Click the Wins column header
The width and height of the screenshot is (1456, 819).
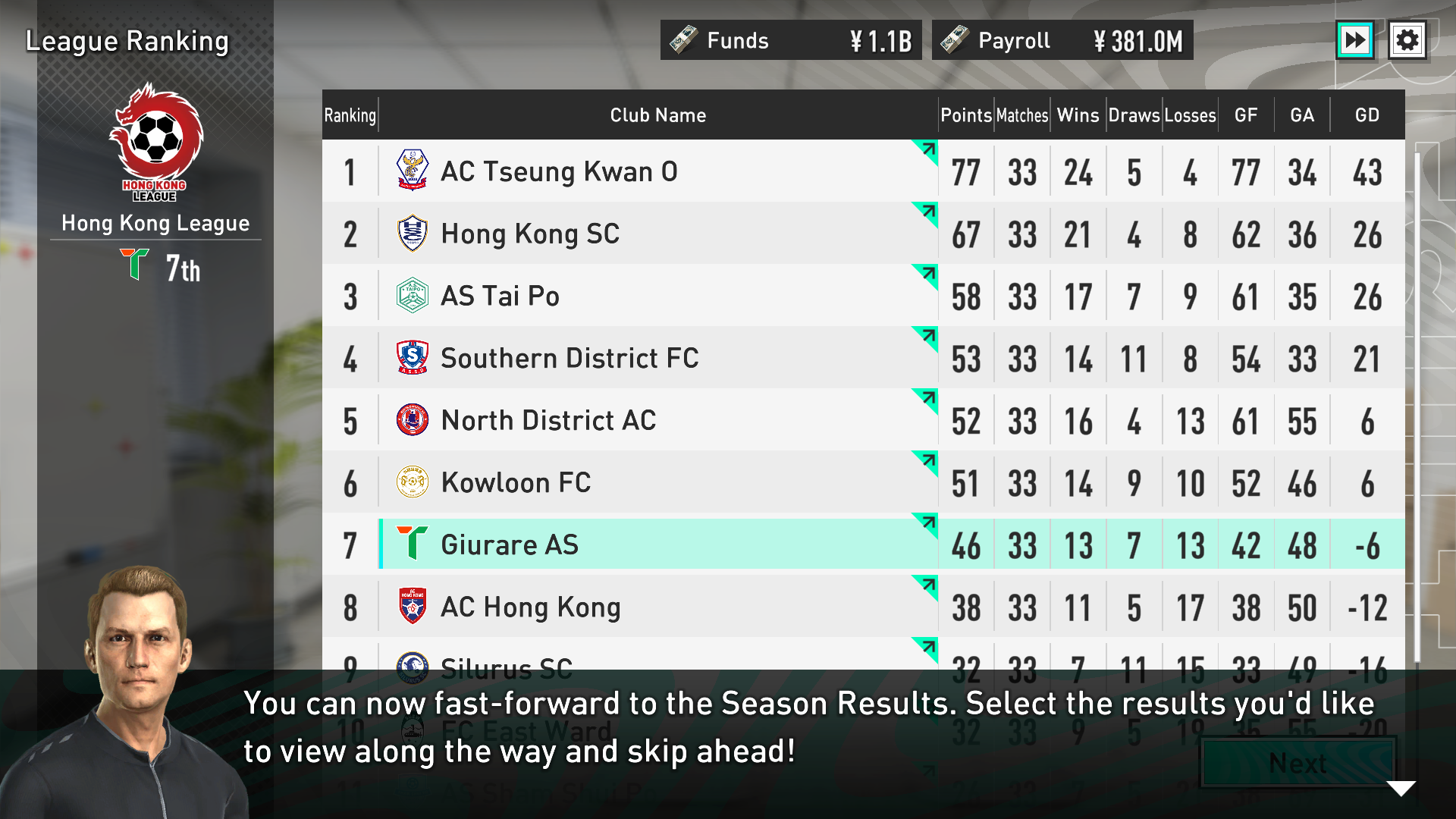click(1078, 115)
